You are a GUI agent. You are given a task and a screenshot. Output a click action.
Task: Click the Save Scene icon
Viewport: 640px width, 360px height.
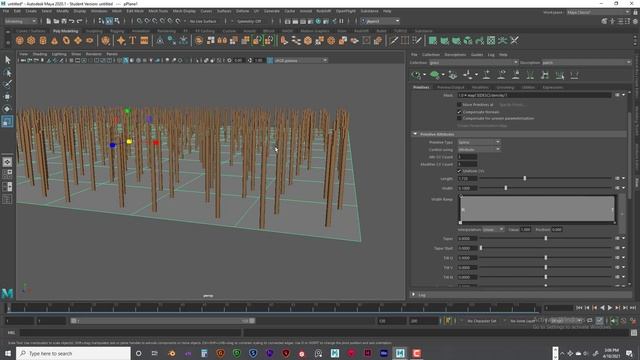(x=64, y=21)
